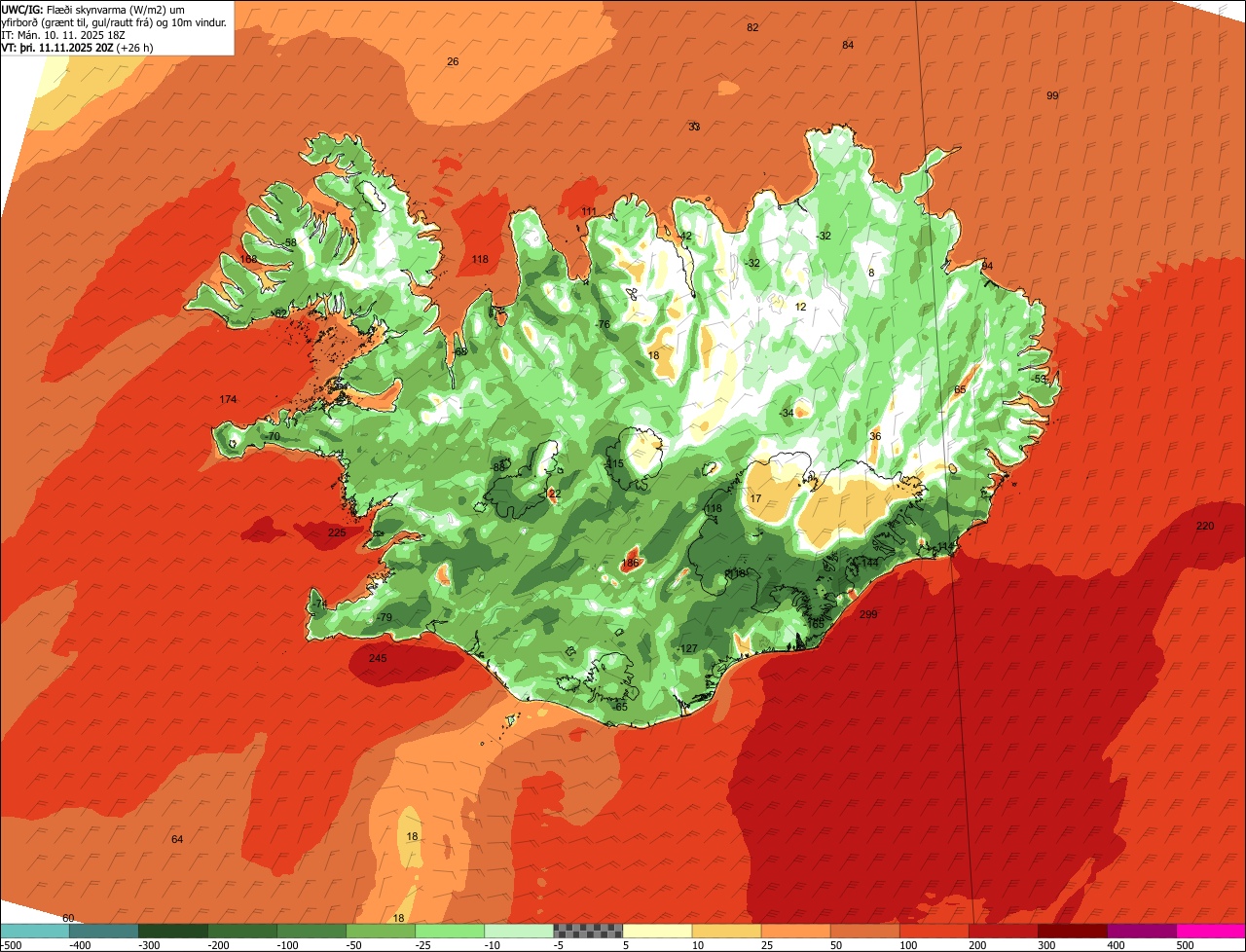Select the orange 25 to 50 legend swatch
This screenshot has width=1246, height=952.
(795, 931)
